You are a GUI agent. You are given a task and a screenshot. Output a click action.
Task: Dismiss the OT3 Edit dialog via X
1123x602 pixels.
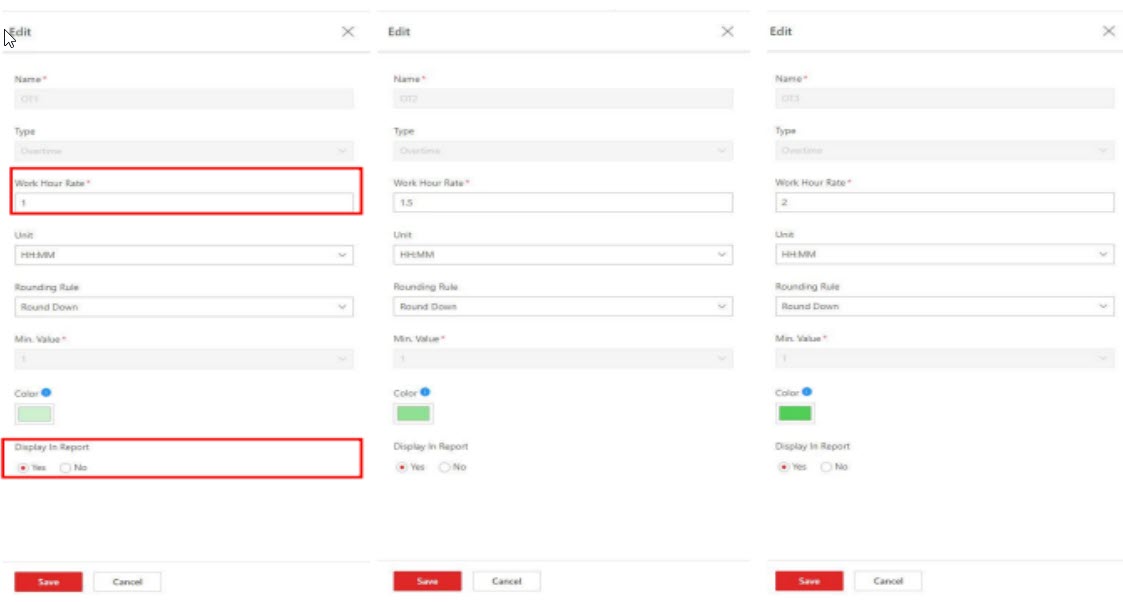(x=1108, y=32)
